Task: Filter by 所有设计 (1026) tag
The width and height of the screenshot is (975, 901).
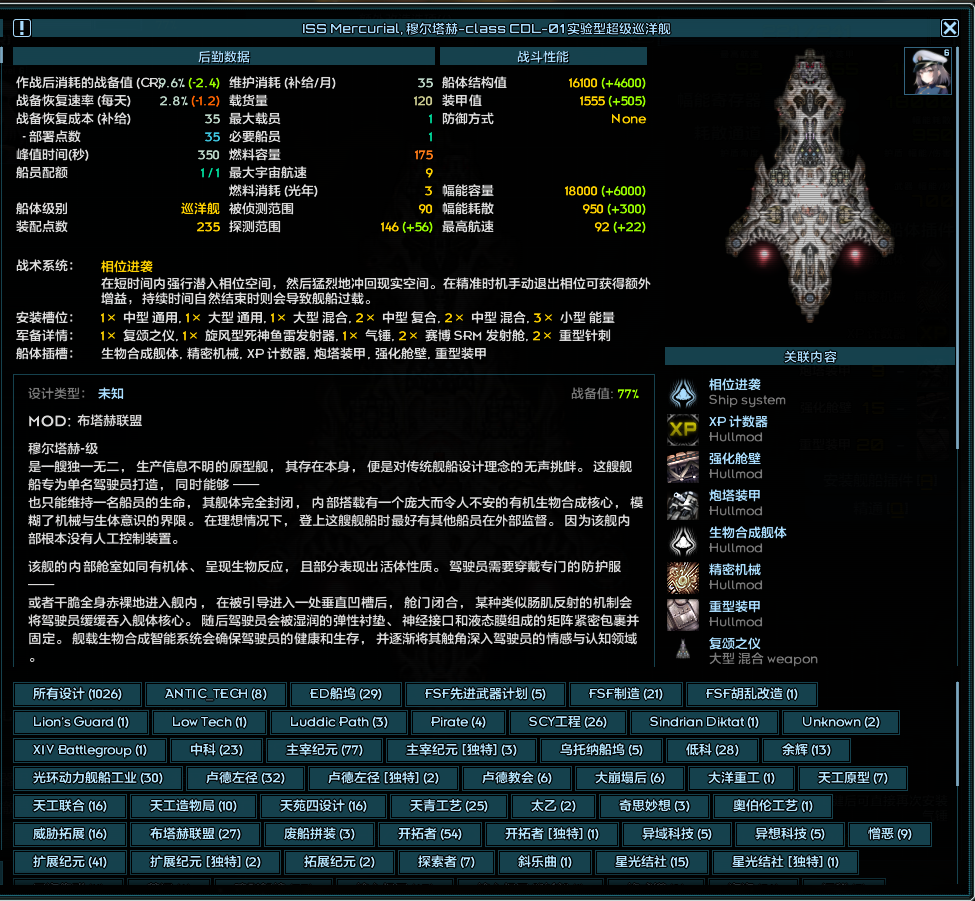Action: click(77, 694)
